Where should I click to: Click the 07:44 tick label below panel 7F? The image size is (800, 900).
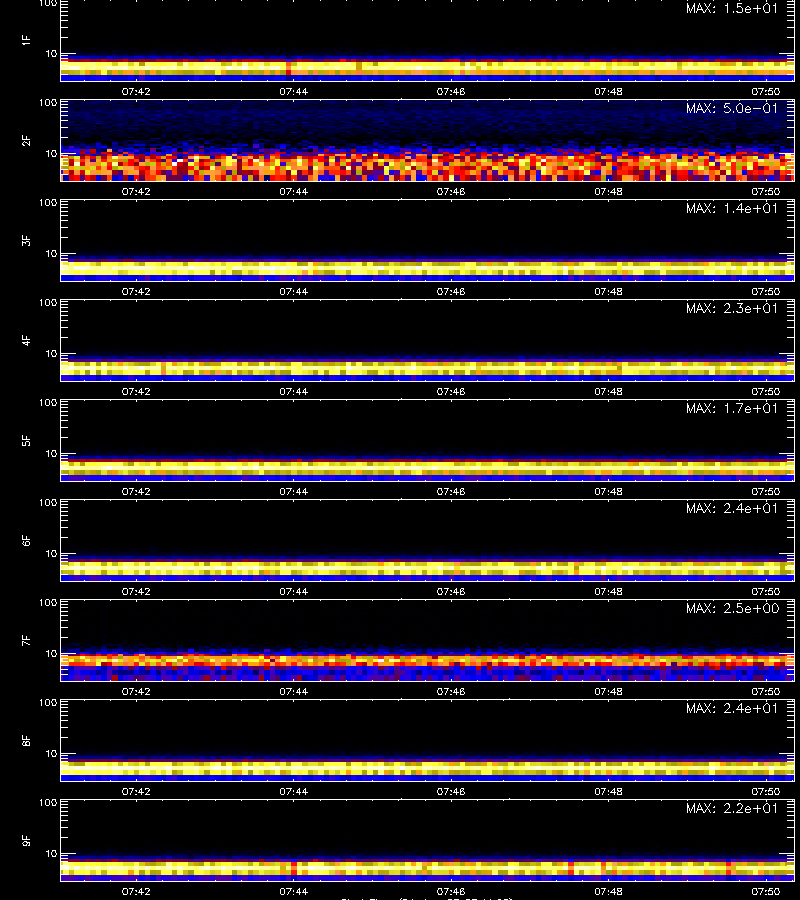click(x=293, y=691)
